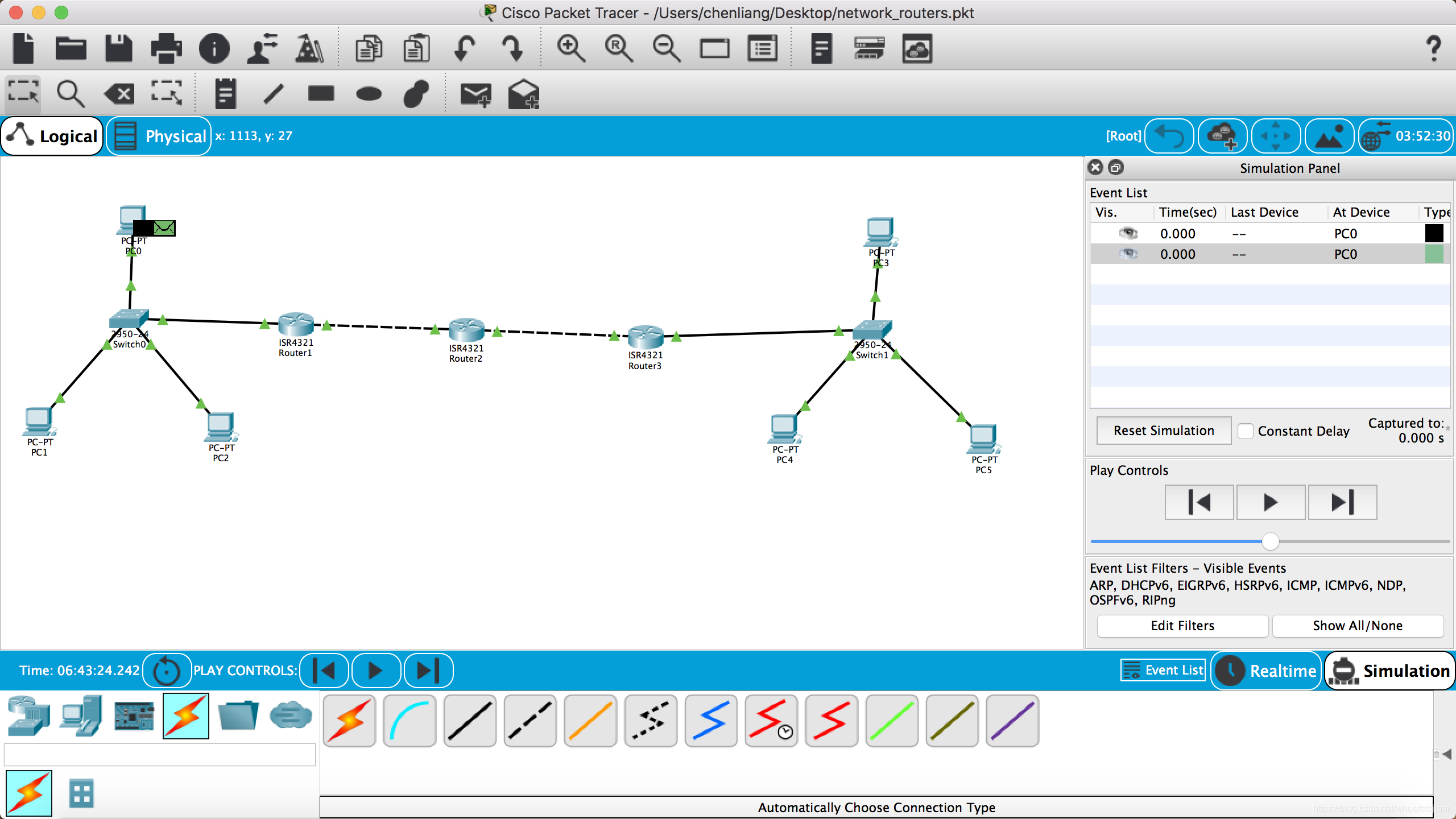Toggle visibility eye of second event
This screenshot has width=1456, height=819.
click(1128, 254)
